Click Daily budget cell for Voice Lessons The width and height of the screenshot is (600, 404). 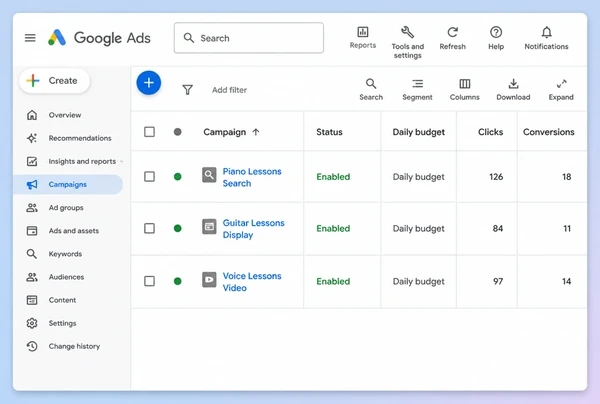tap(419, 281)
